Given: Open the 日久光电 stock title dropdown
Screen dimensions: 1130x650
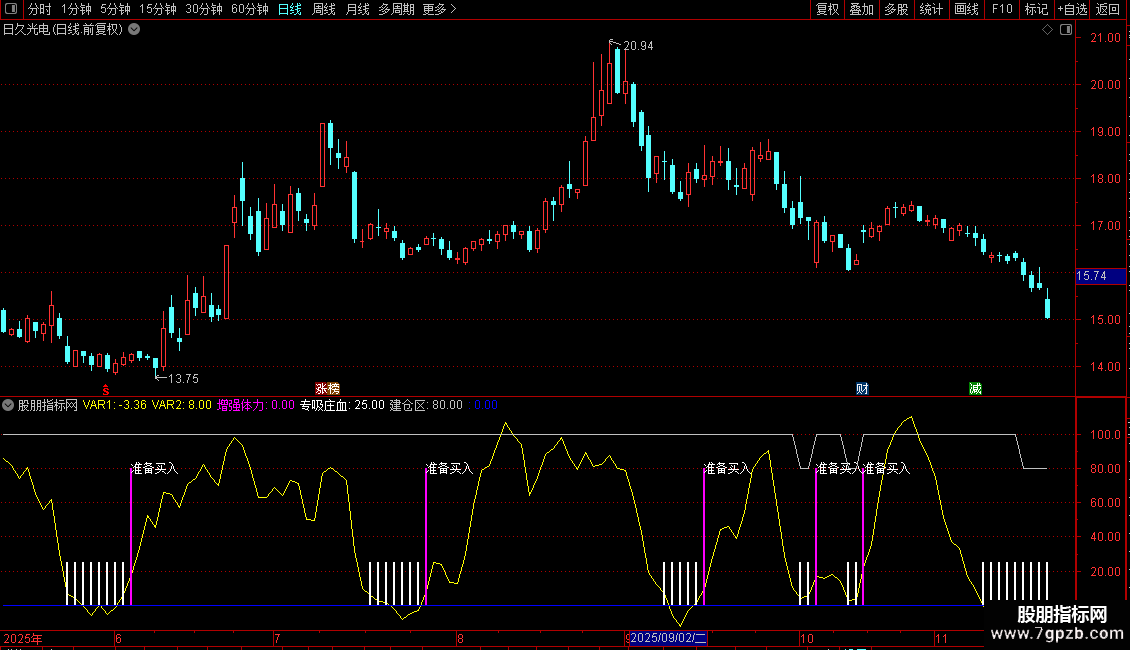Looking at the screenshot, I should (134, 30).
